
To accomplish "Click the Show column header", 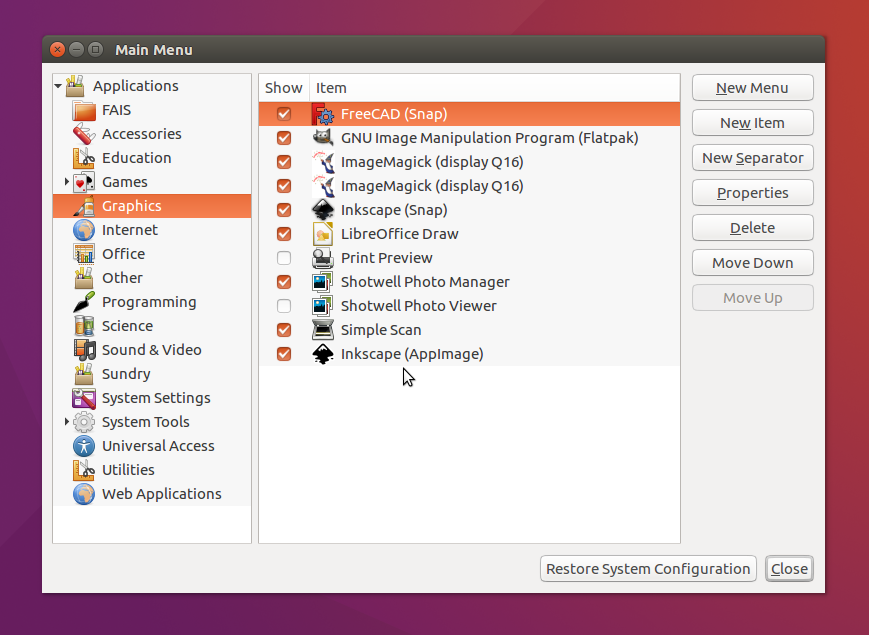I will [284, 88].
